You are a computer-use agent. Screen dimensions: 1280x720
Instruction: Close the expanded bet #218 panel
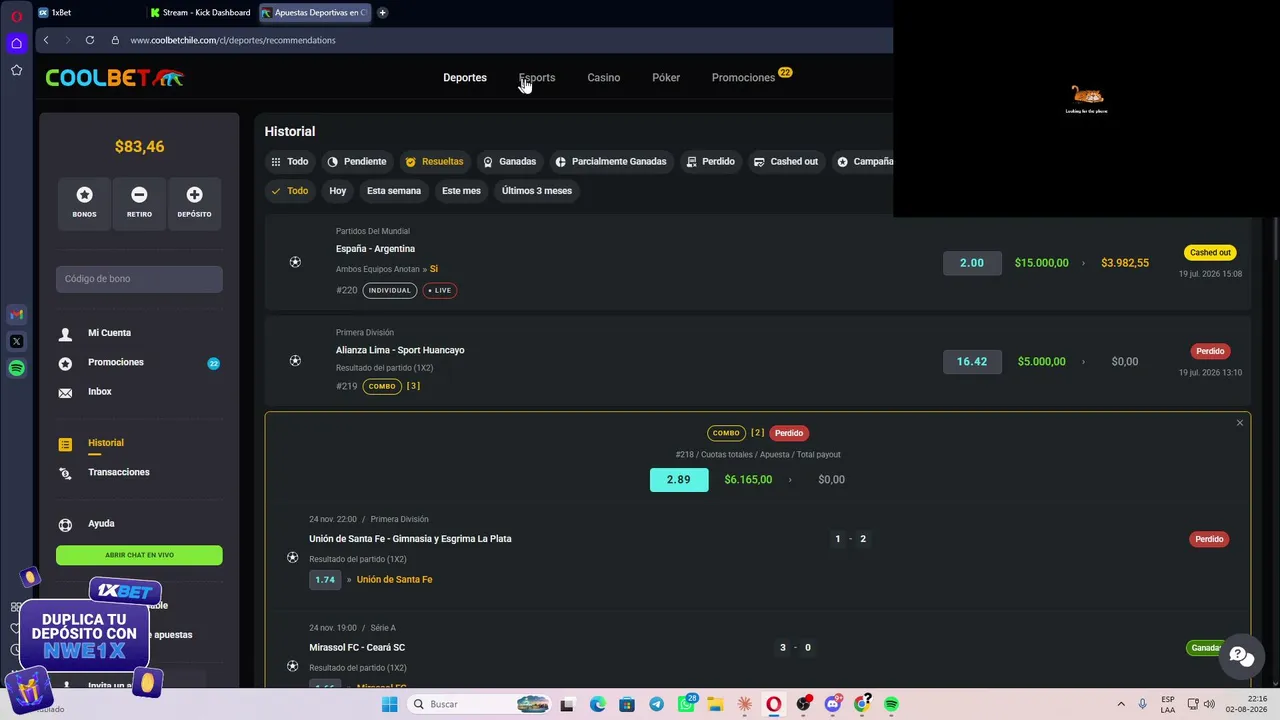coord(1239,423)
